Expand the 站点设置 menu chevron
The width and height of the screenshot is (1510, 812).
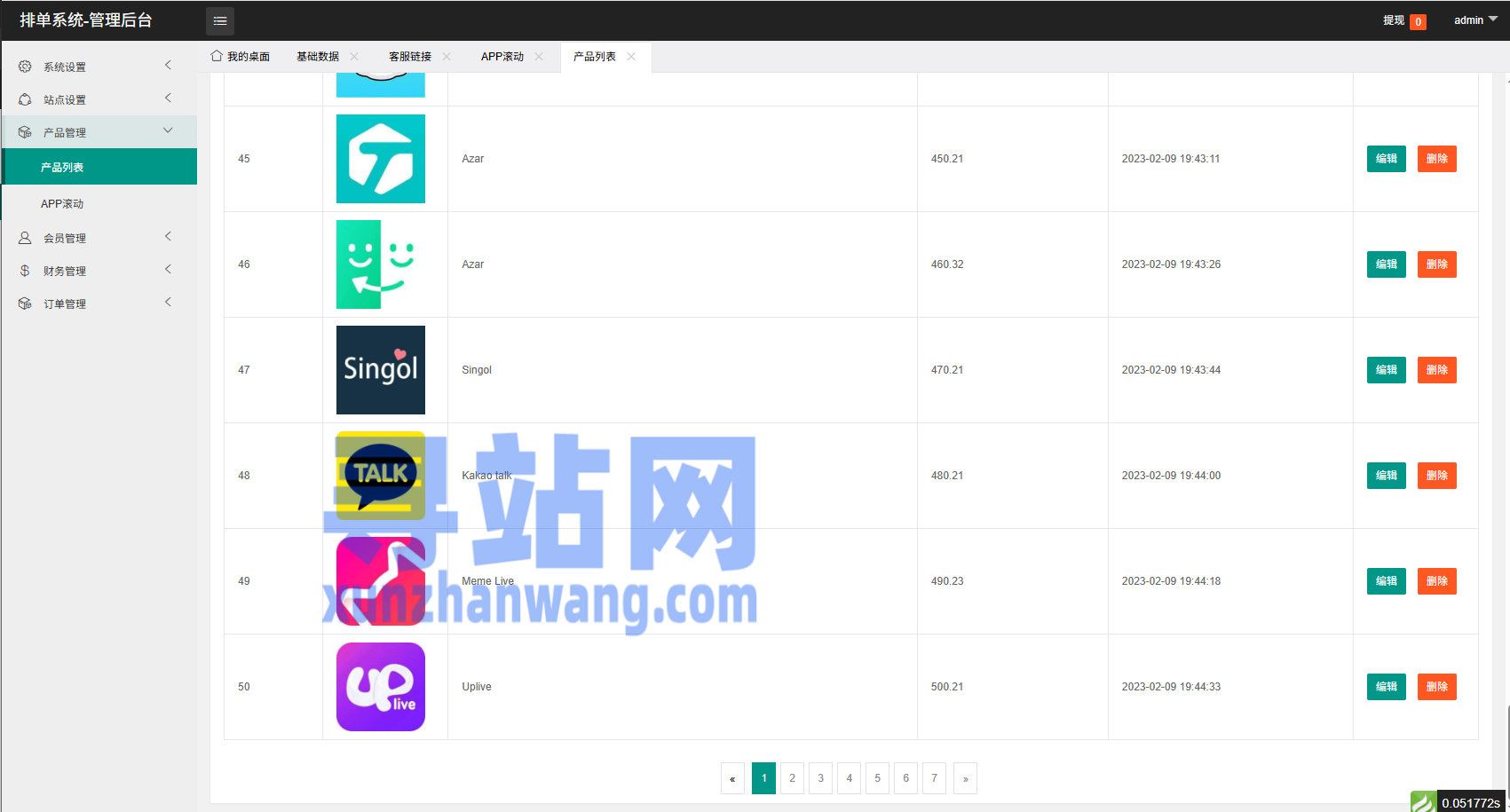(x=168, y=99)
